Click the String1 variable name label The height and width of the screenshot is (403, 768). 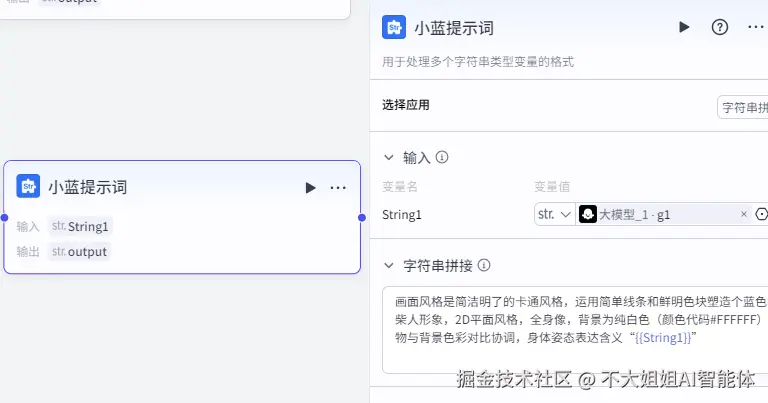[x=402, y=214]
